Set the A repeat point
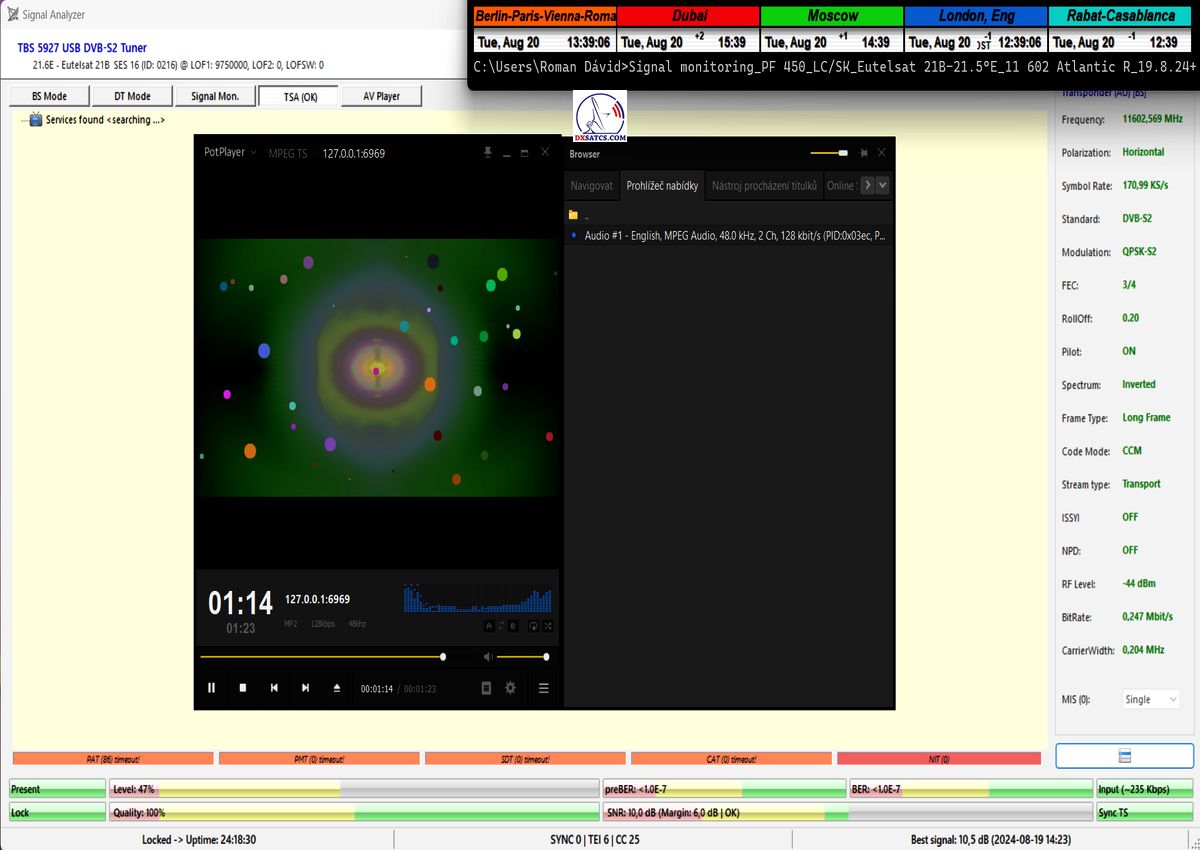The image size is (1200, 850). coord(489,626)
